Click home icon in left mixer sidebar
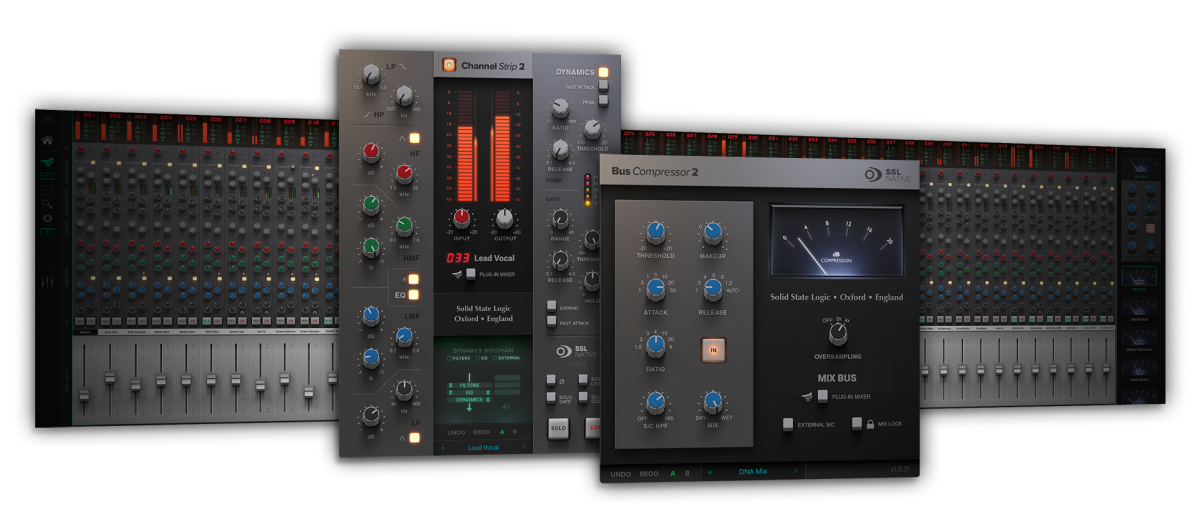 pyautogui.click(x=47, y=141)
